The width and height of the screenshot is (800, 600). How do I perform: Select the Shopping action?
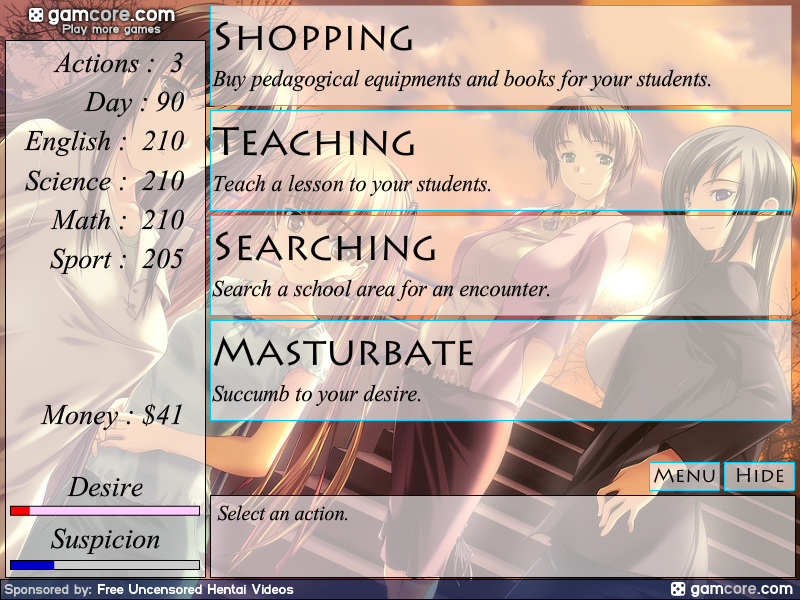click(501, 56)
